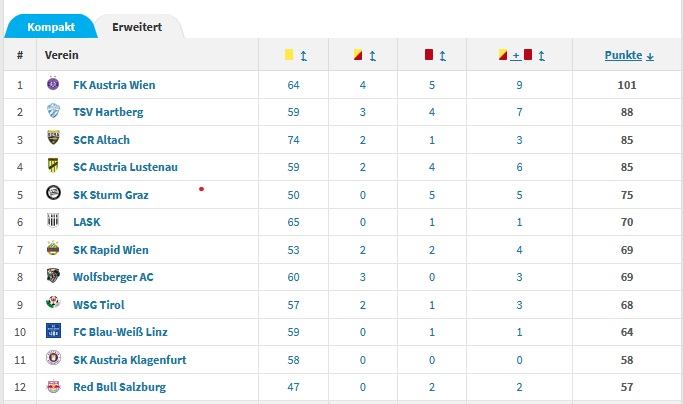This screenshot has width=683, height=404.
Task: Switch to the Erweitert tab
Action: click(x=137, y=27)
